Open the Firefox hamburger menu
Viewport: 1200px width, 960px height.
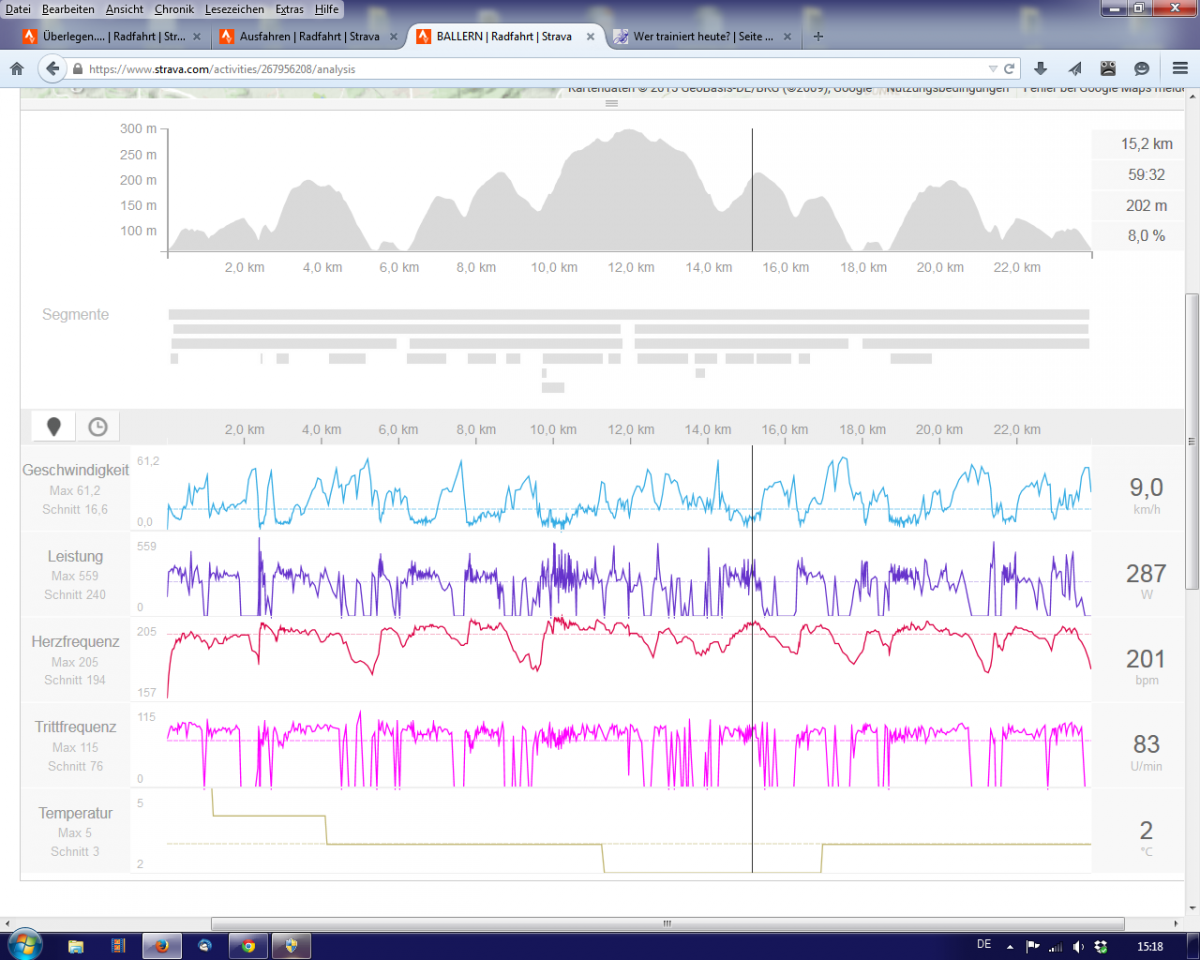1180,69
